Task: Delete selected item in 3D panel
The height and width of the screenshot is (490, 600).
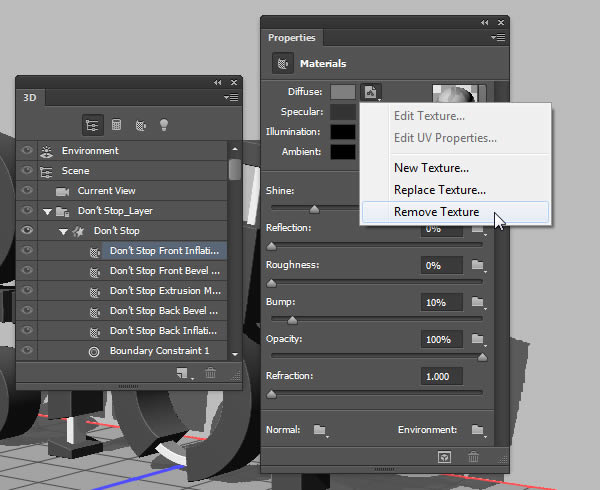Action: click(x=210, y=373)
